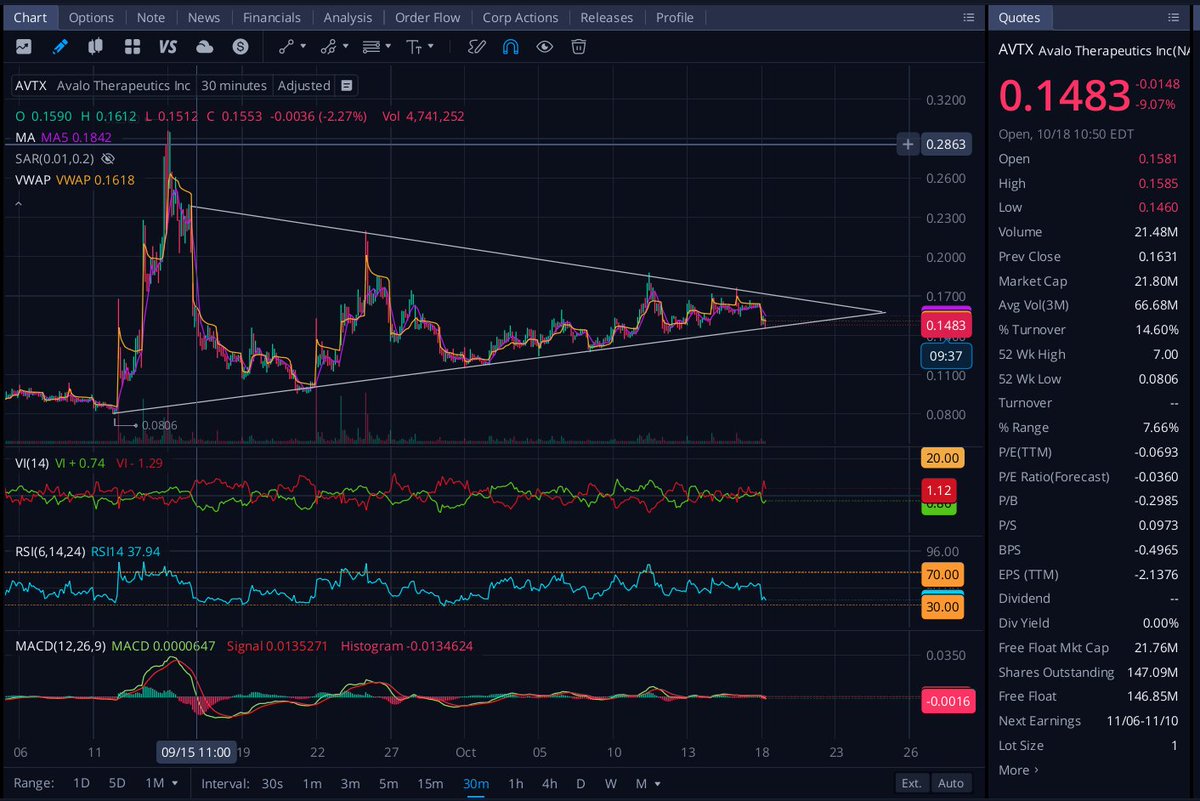Select the 15m interval

tap(430, 783)
